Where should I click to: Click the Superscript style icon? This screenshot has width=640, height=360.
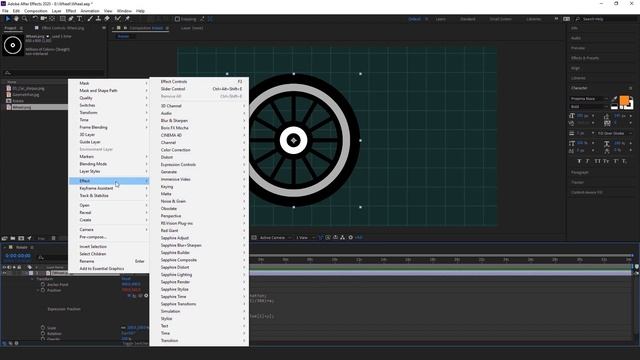[616, 161]
